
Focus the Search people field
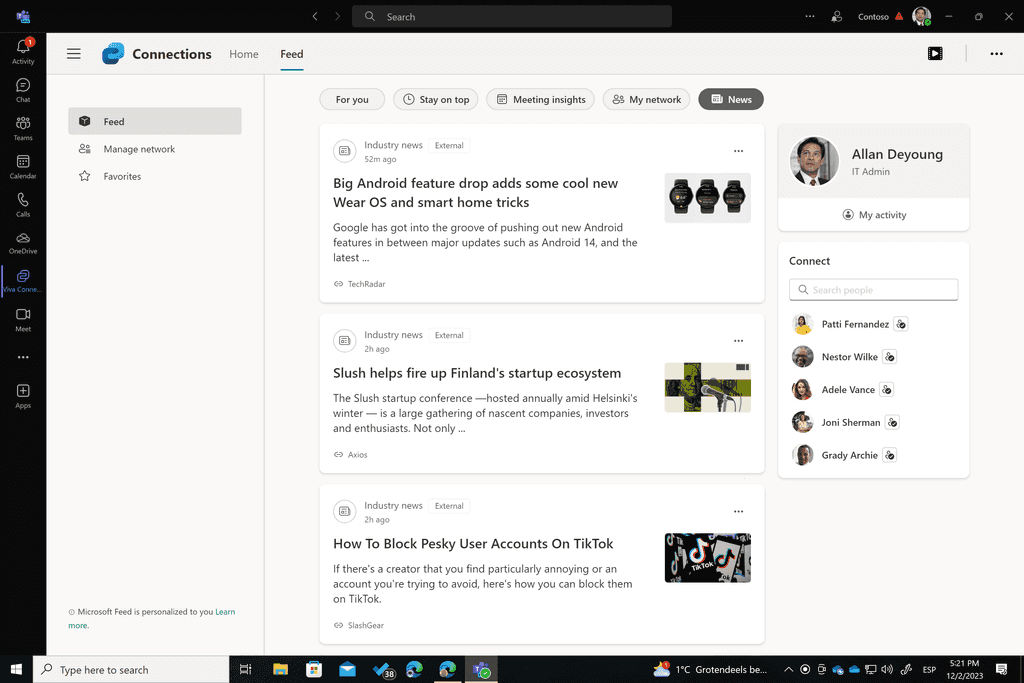pyautogui.click(x=874, y=290)
